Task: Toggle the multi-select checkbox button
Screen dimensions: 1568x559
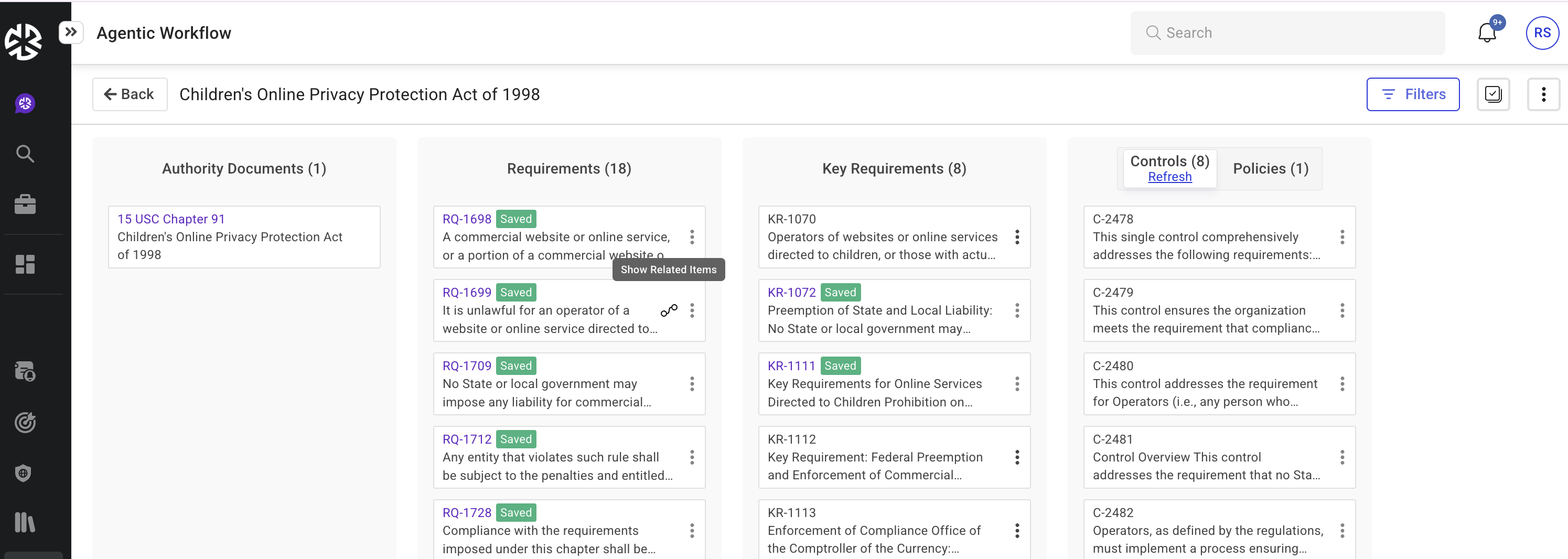Action: [1492, 94]
